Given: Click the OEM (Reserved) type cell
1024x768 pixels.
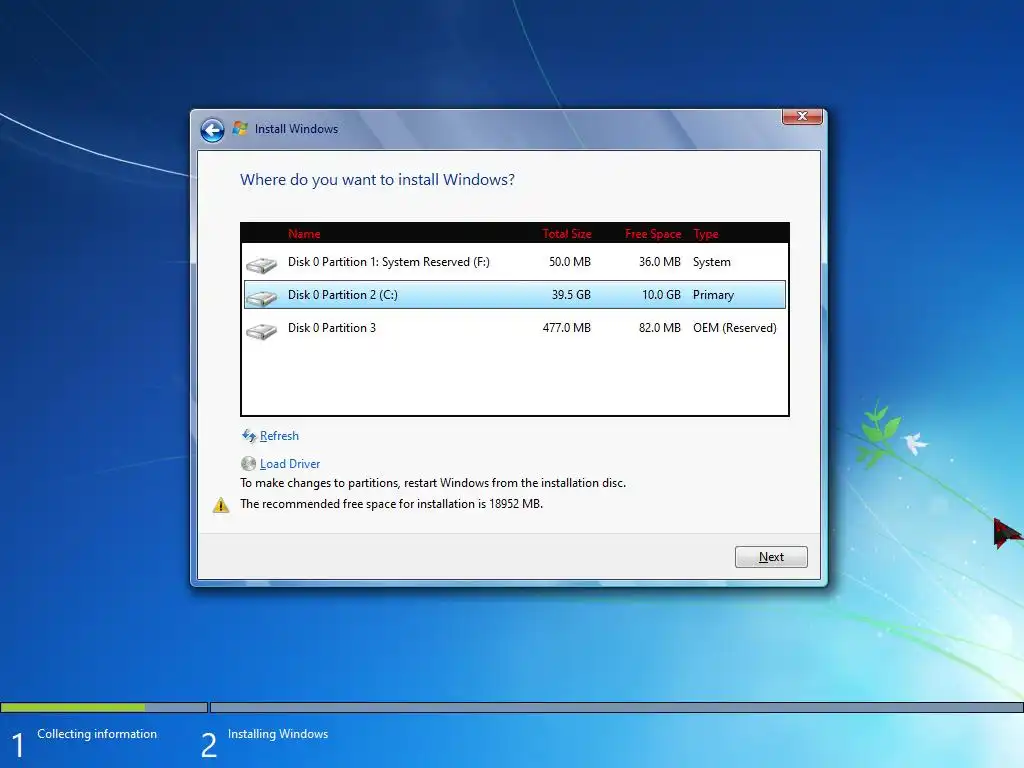Looking at the screenshot, I should click(735, 328).
